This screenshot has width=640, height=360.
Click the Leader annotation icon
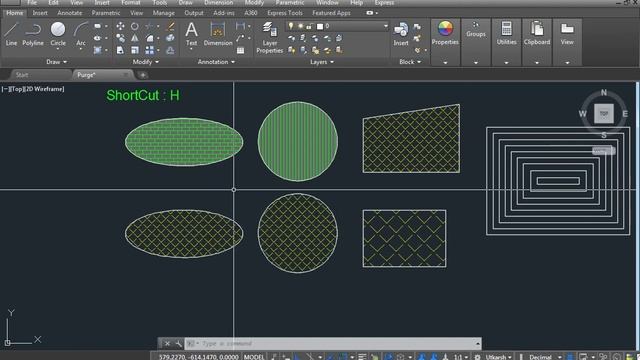[x=240, y=38]
